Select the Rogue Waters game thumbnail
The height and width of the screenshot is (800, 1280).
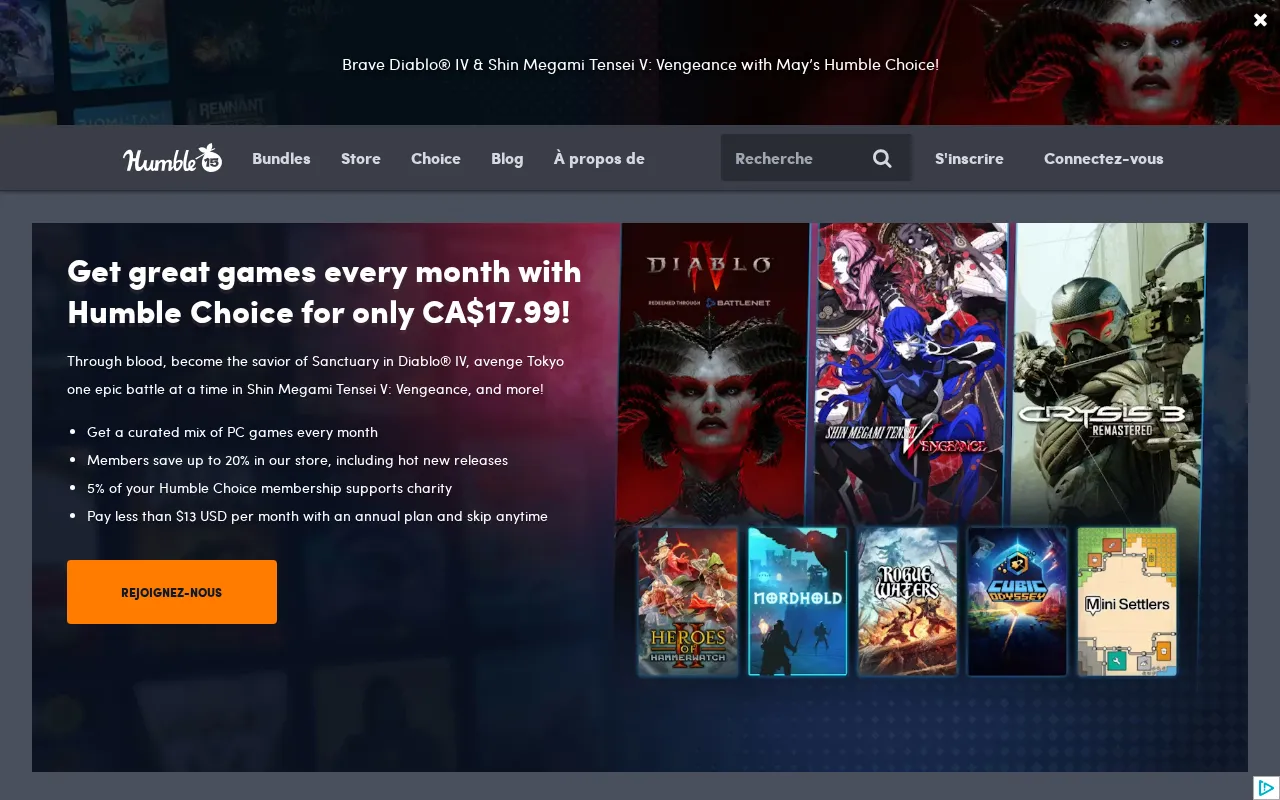click(x=908, y=601)
